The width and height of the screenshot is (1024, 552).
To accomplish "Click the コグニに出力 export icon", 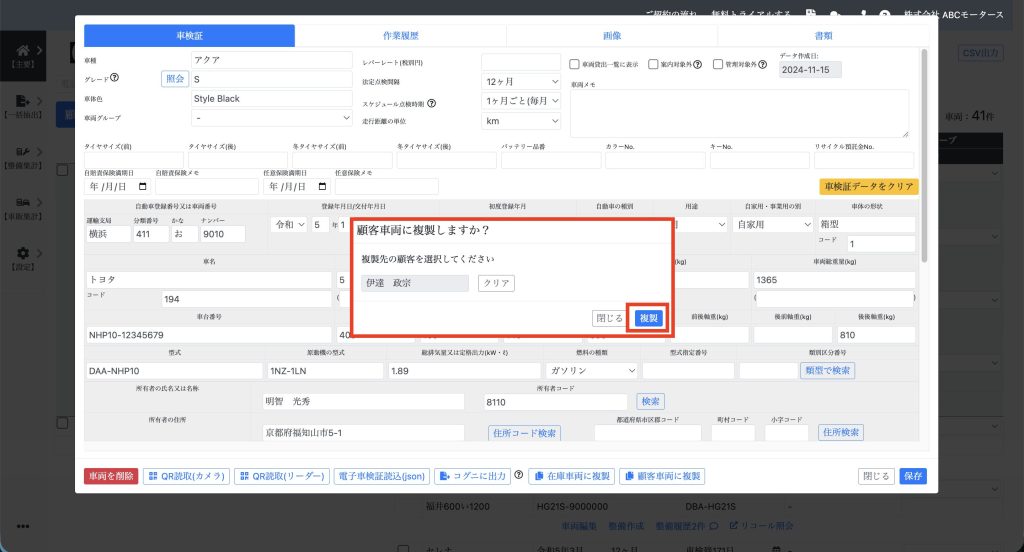I will coord(445,477).
